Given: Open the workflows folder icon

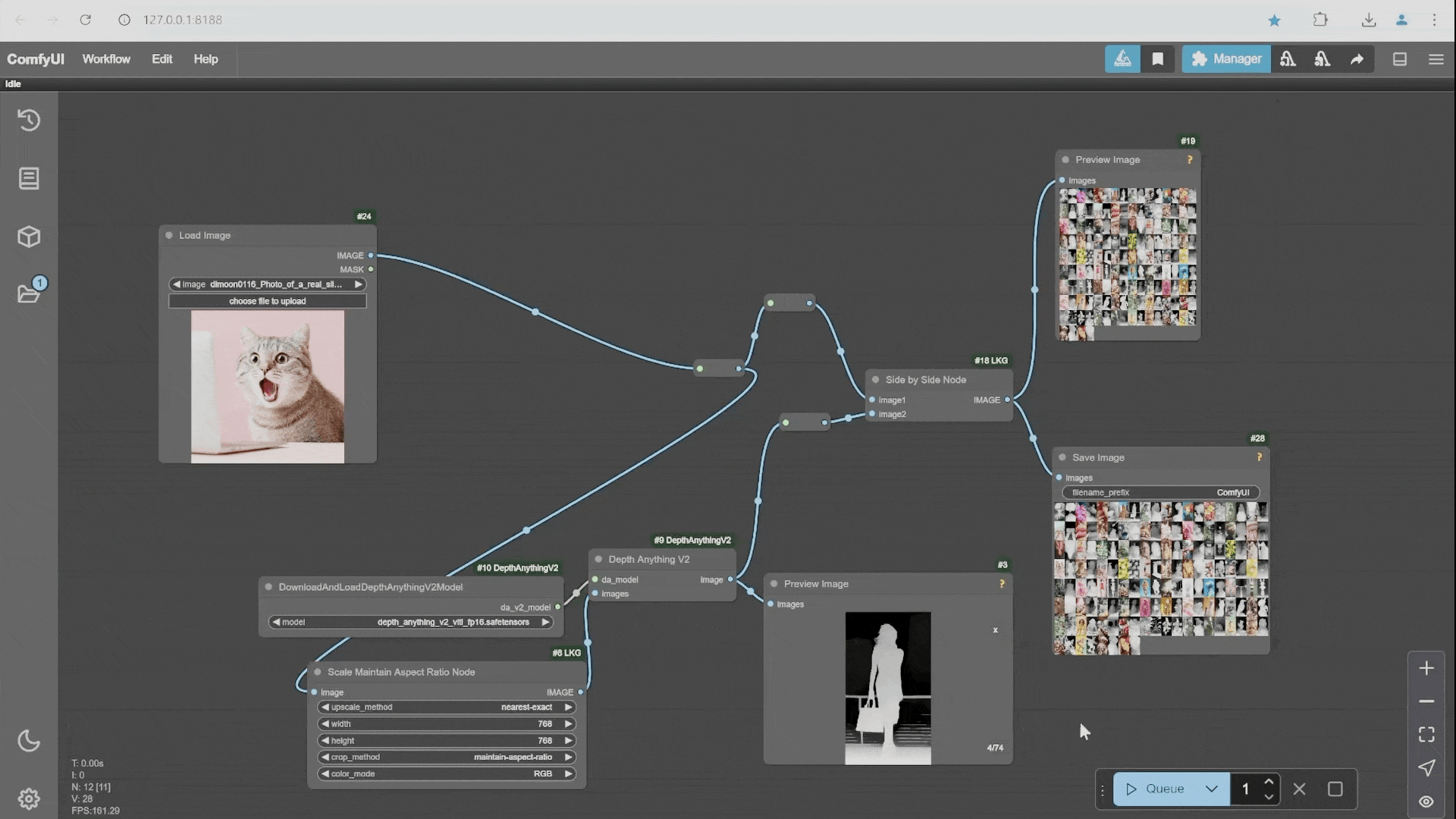Looking at the screenshot, I should (x=29, y=293).
